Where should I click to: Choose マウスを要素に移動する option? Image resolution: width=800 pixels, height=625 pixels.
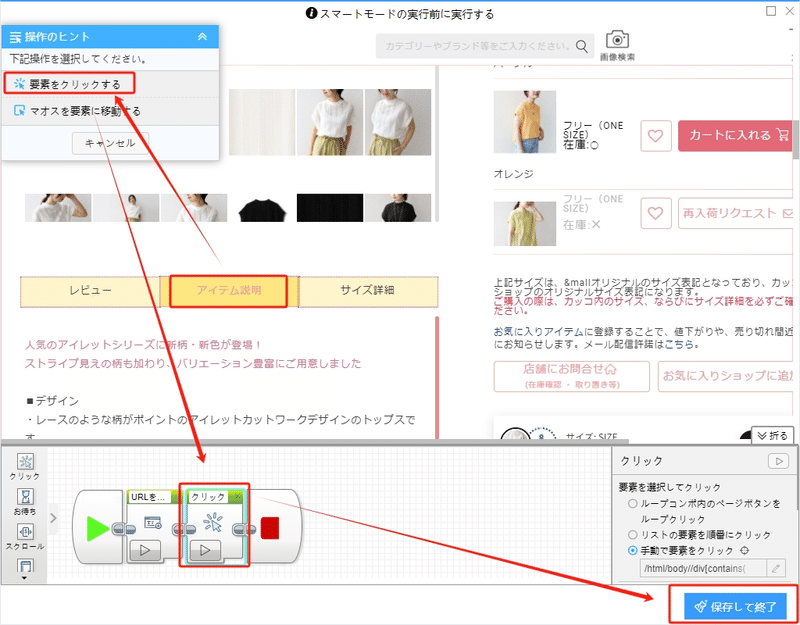(x=77, y=111)
